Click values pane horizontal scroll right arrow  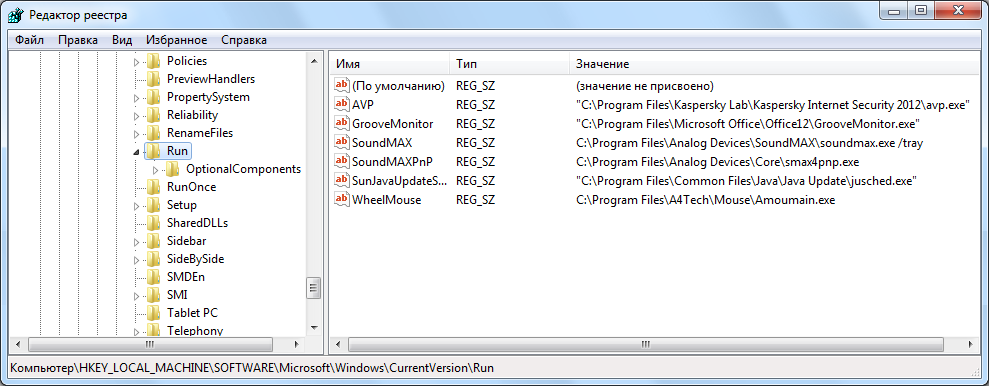971,344
